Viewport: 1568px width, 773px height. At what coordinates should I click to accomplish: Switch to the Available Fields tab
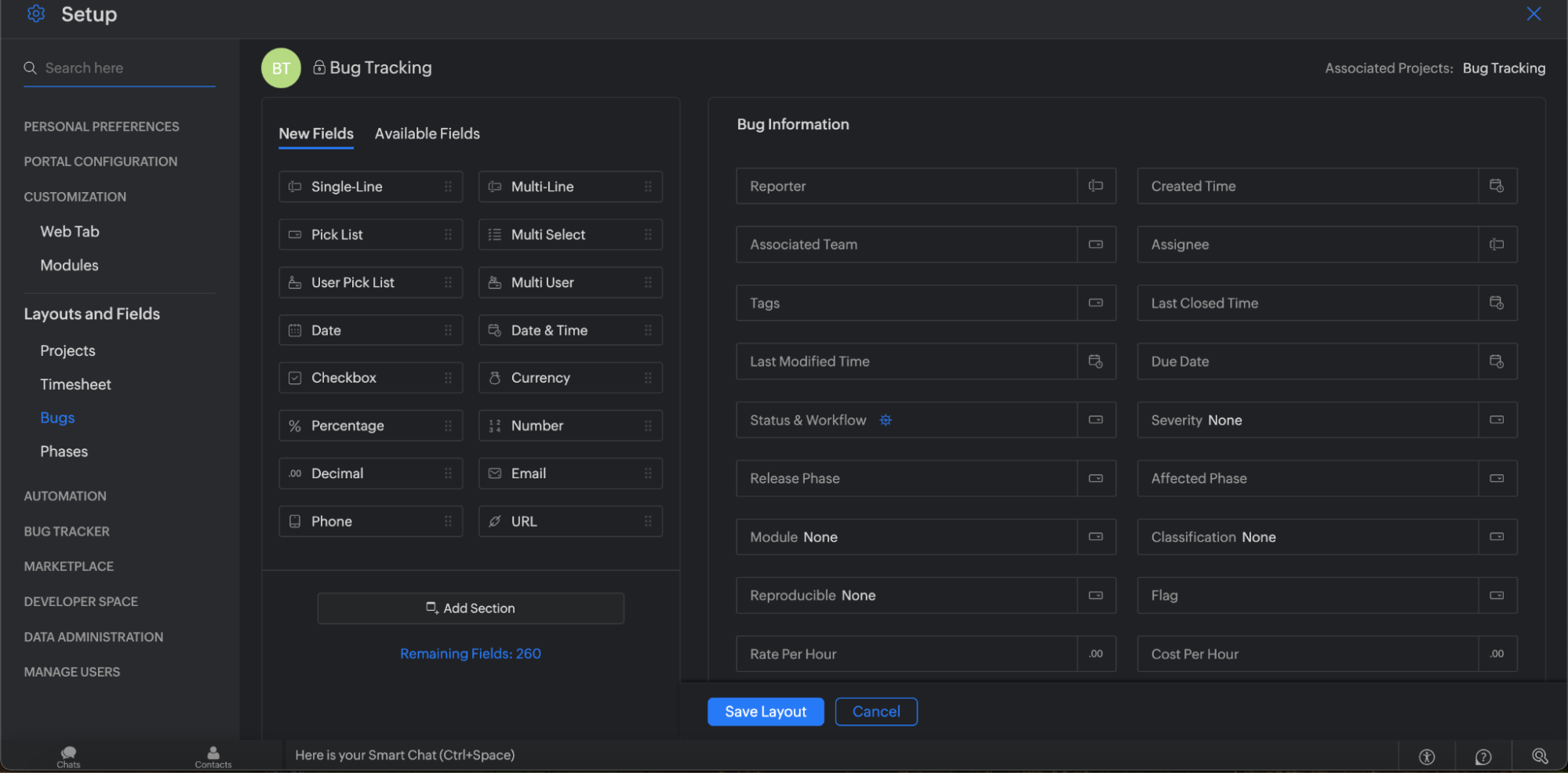(427, 134)
